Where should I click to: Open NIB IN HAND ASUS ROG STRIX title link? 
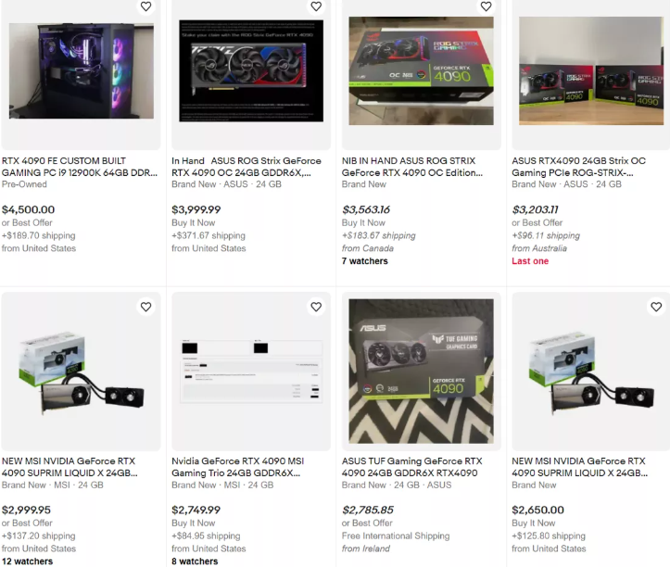(412, 167)
